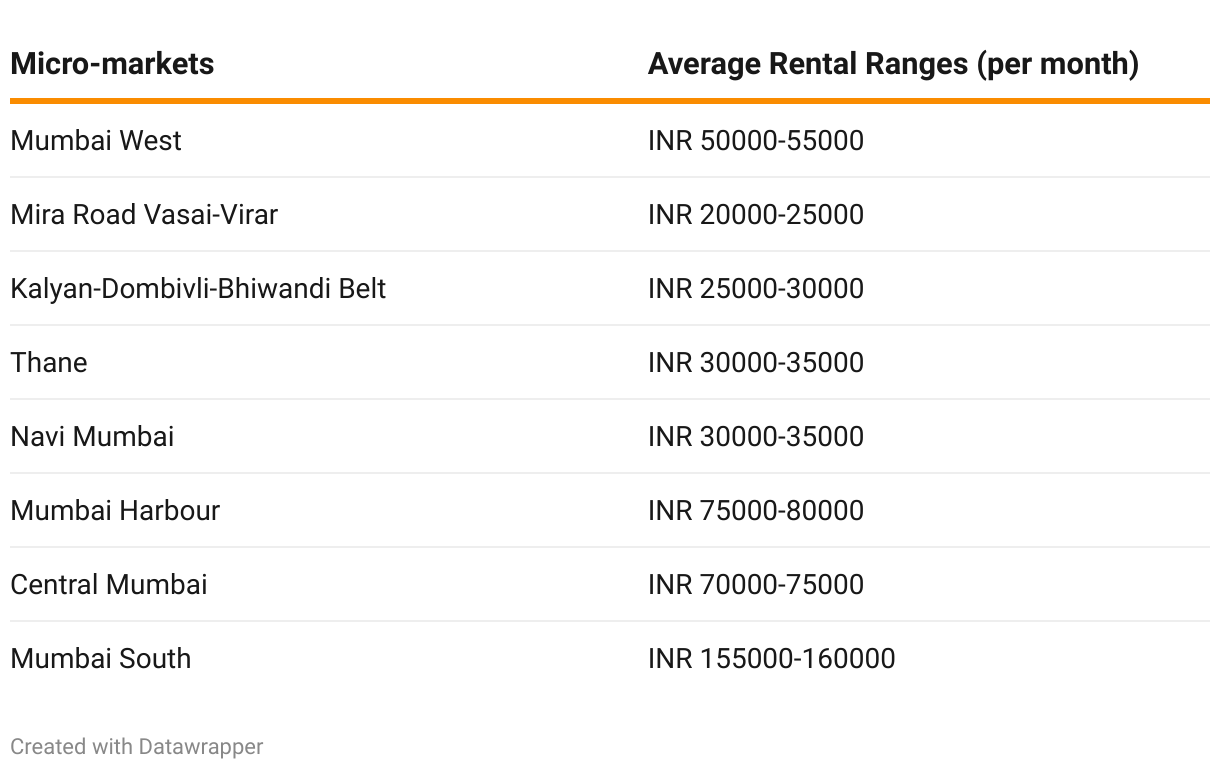1220x770 pixels.
Task: Select the Mumbai Harbour cell
Action: click(x=115, y=510)
